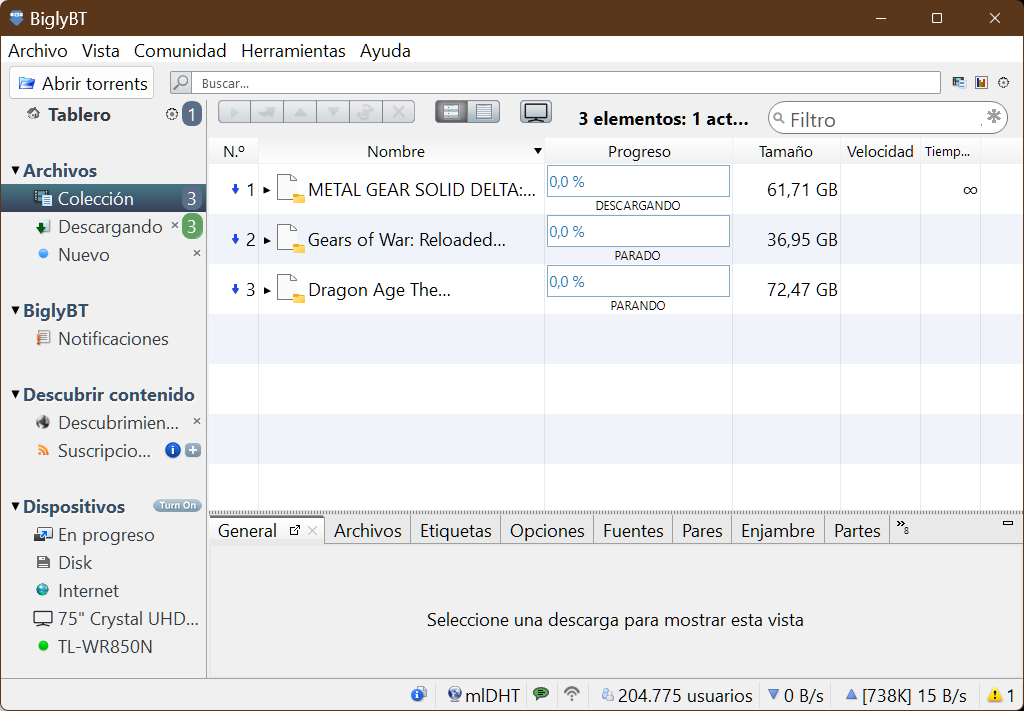Collapse the Archivos sidebar section
Screen dimensions: 1024x711
[x=15, y=171]
